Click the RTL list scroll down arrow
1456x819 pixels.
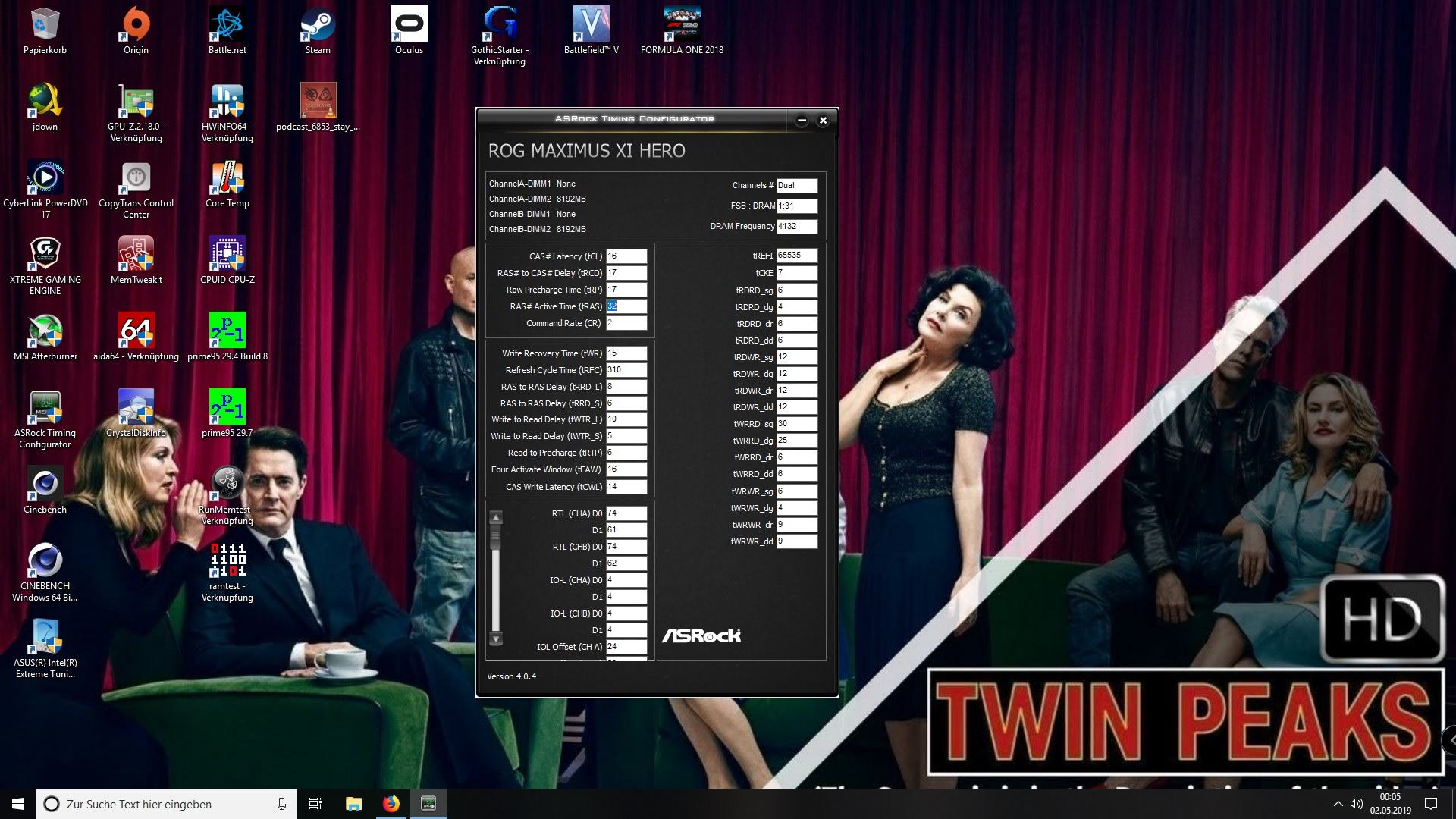(496, 639)
